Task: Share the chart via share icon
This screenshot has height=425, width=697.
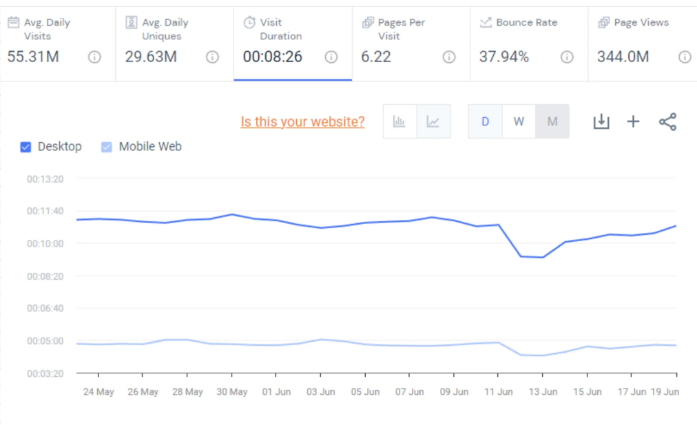Action: pos(667,121)
